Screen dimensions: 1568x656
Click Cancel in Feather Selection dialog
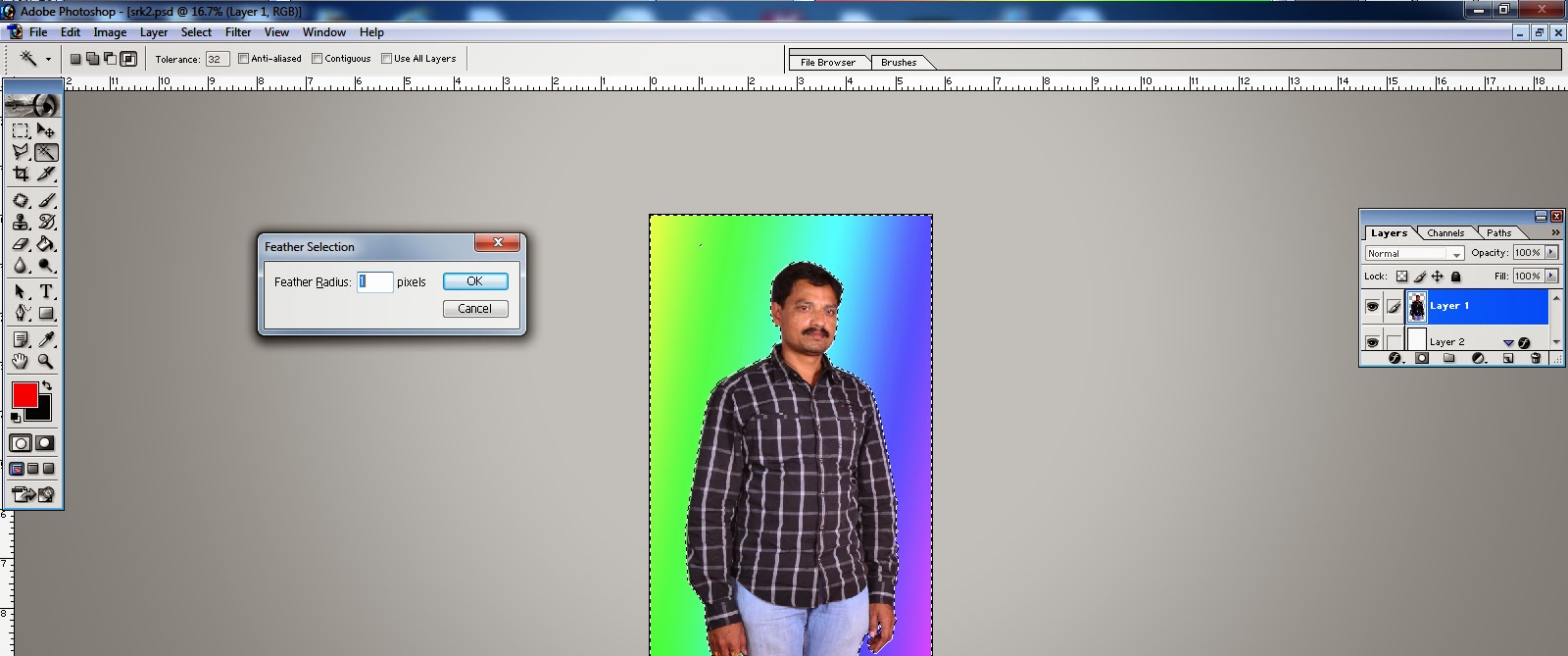tap(475, 309)
